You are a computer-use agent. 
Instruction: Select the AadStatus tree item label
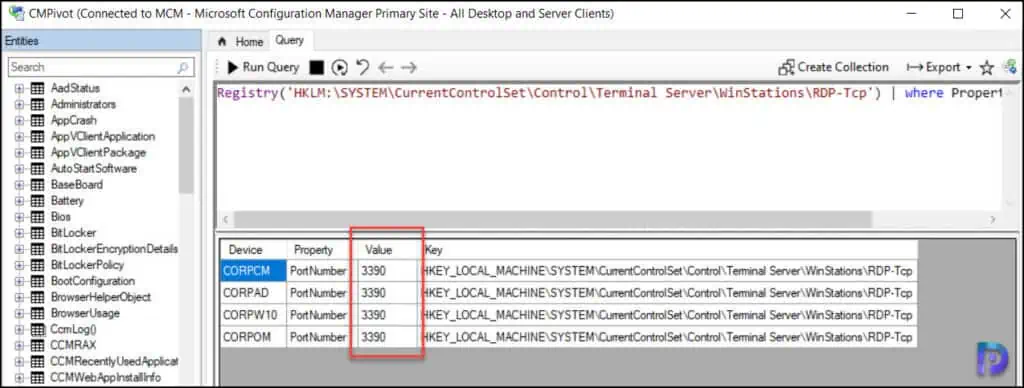(x=75, y=88)
